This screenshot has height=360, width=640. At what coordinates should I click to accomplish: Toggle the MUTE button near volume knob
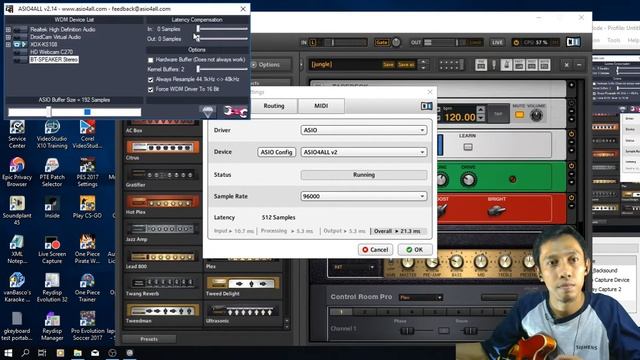pos(519,115)
